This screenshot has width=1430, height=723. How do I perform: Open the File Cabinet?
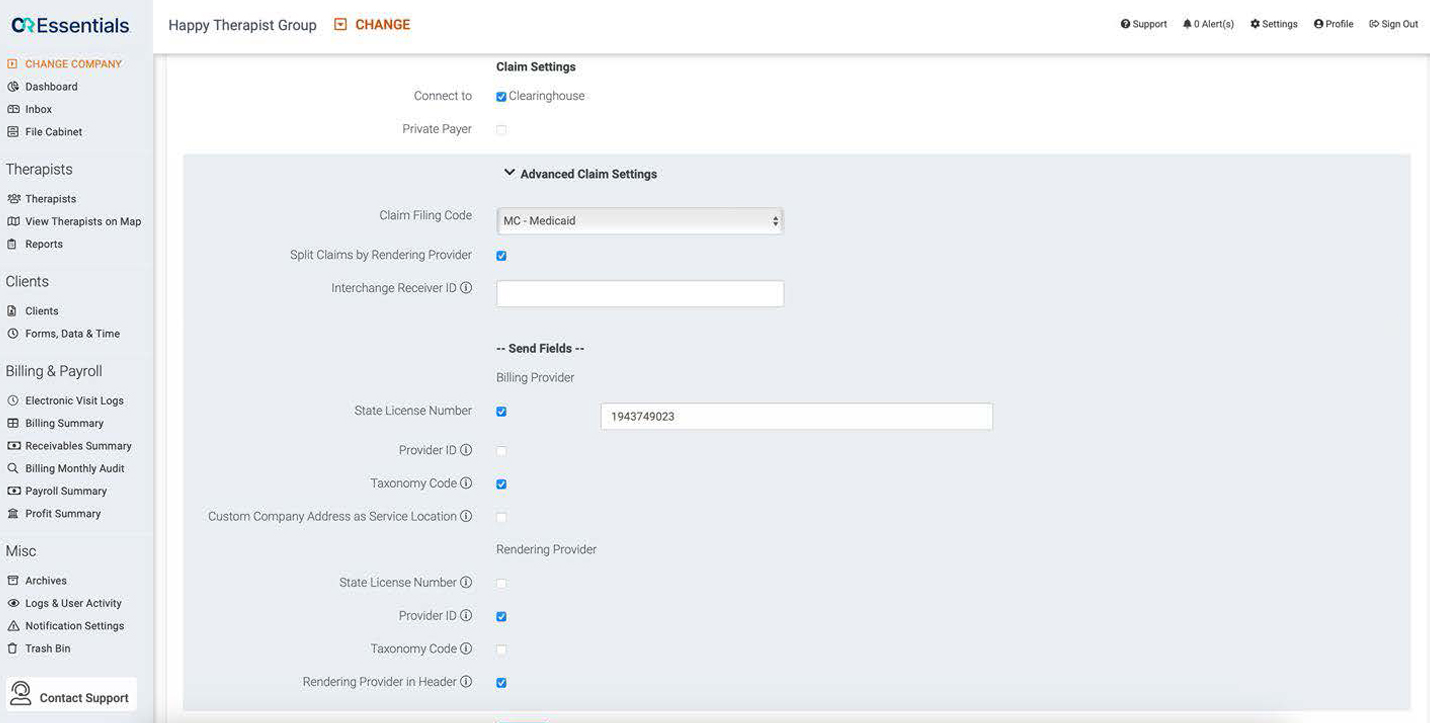[54, 131]
